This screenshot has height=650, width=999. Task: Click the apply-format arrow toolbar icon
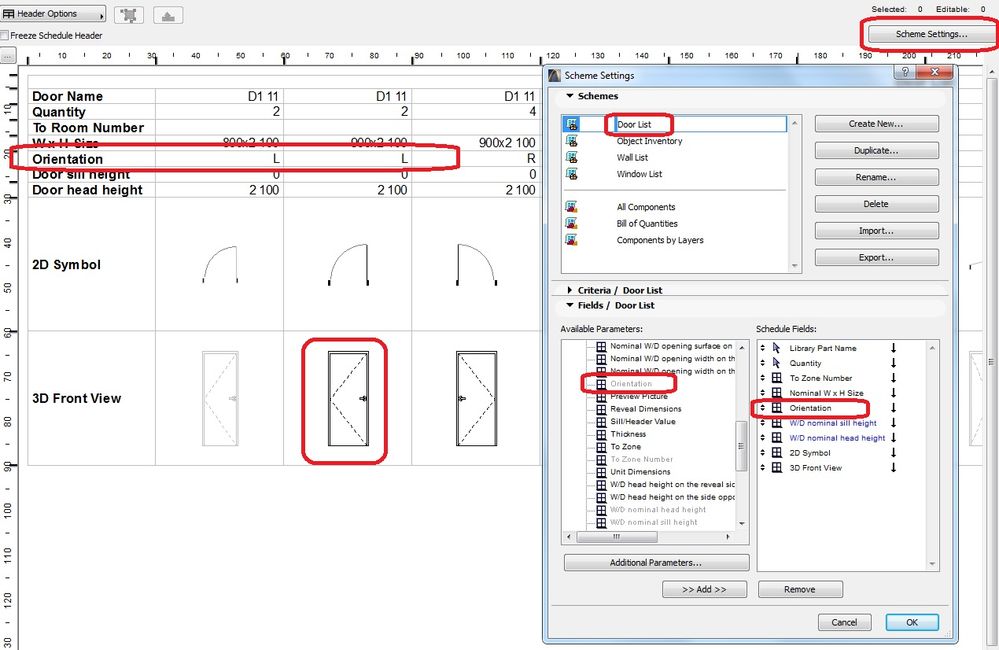pyautogui.click(x=167, y=14)
